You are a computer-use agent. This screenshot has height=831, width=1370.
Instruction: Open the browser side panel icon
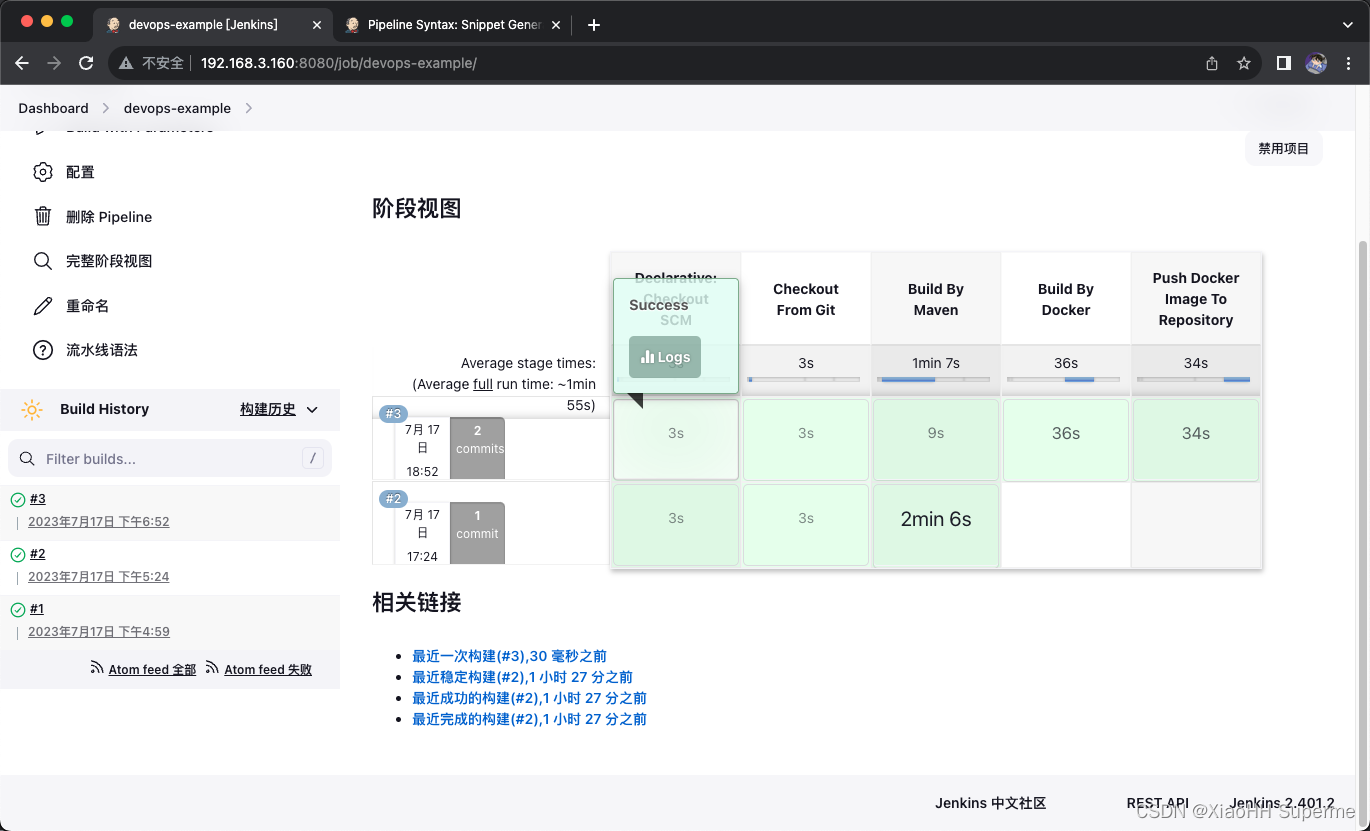(1284, 63)
